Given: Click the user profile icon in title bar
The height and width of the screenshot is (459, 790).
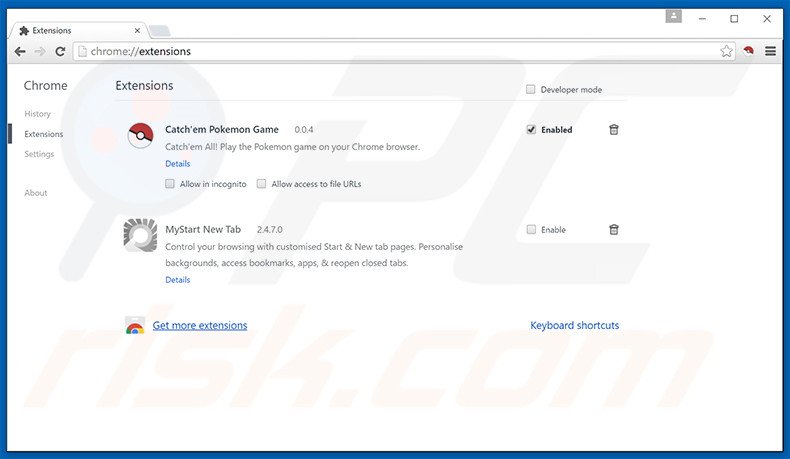Looking at the screenshot, I should click(x=673, y=17).
